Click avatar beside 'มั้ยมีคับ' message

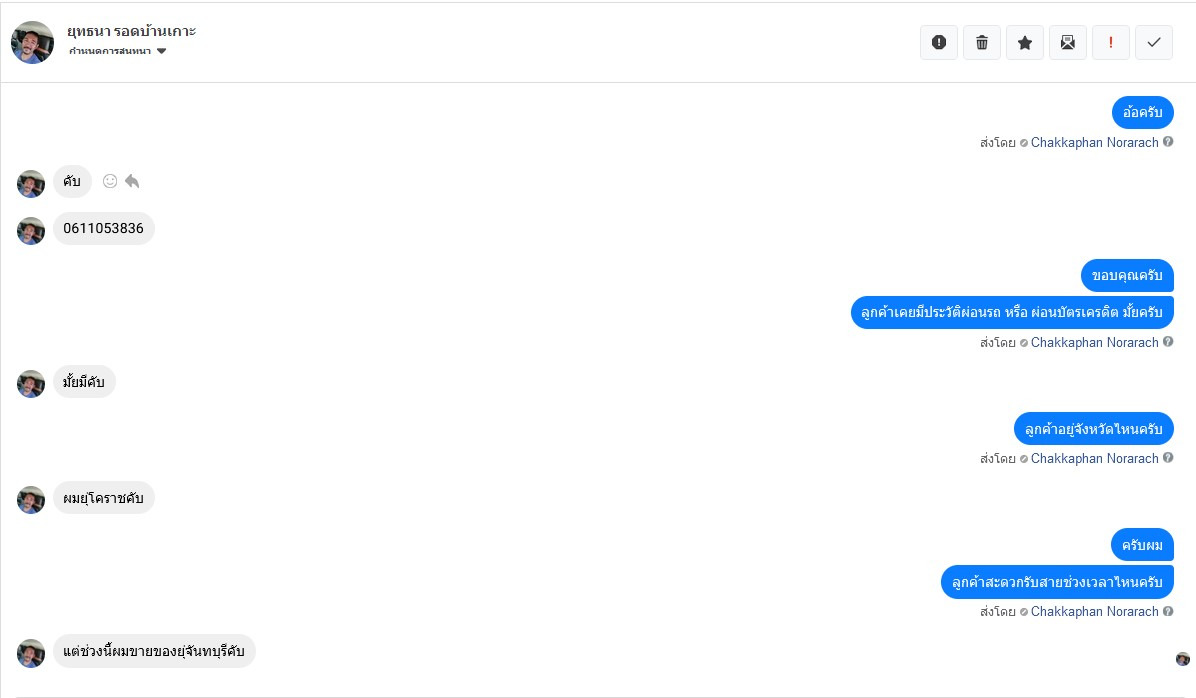(x=31, y=384)
